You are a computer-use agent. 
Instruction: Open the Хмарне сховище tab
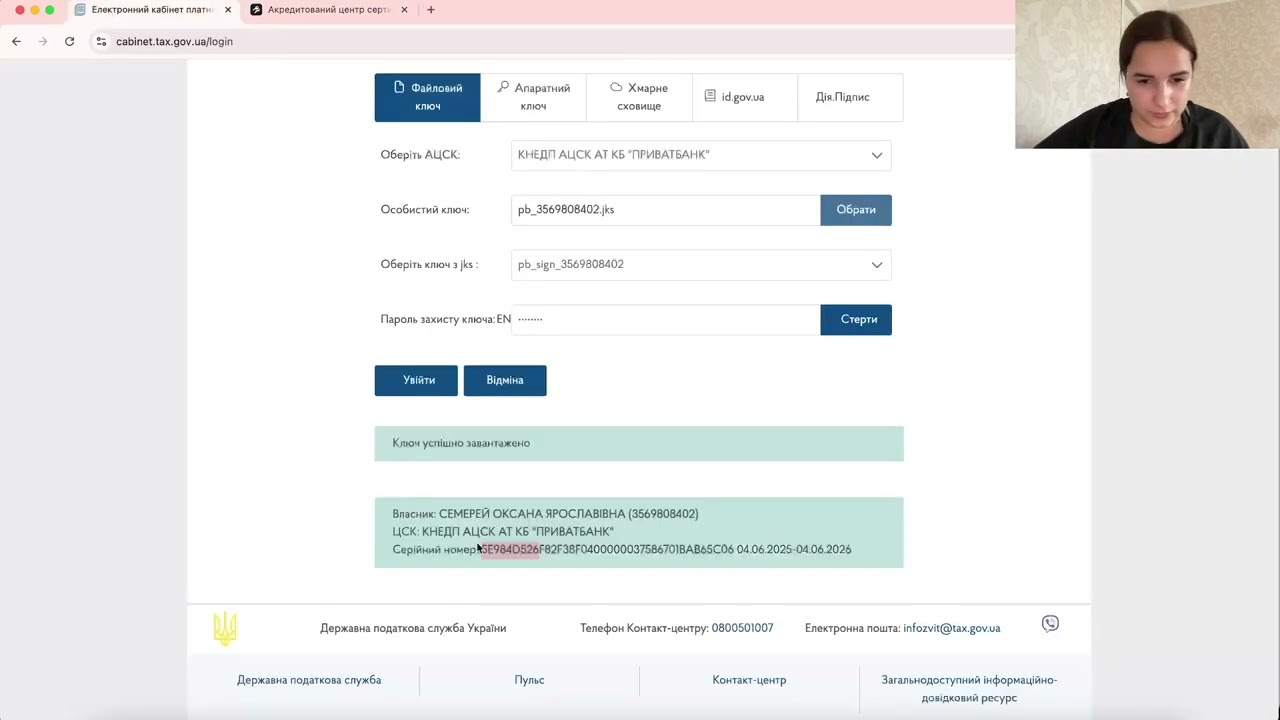click(x=639, y=97)
